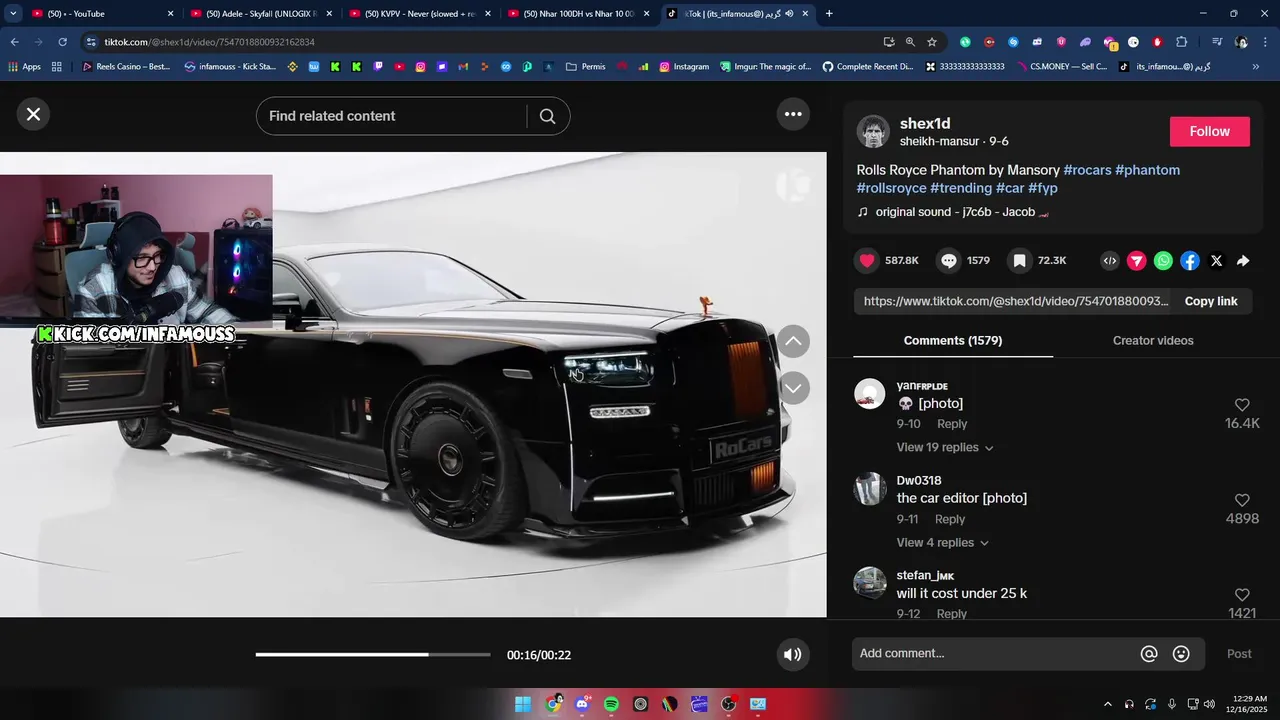The height and width of the screenshot is (720, 1280).
Task: Open a new browser tab with plus
Action: coord(829,14)
